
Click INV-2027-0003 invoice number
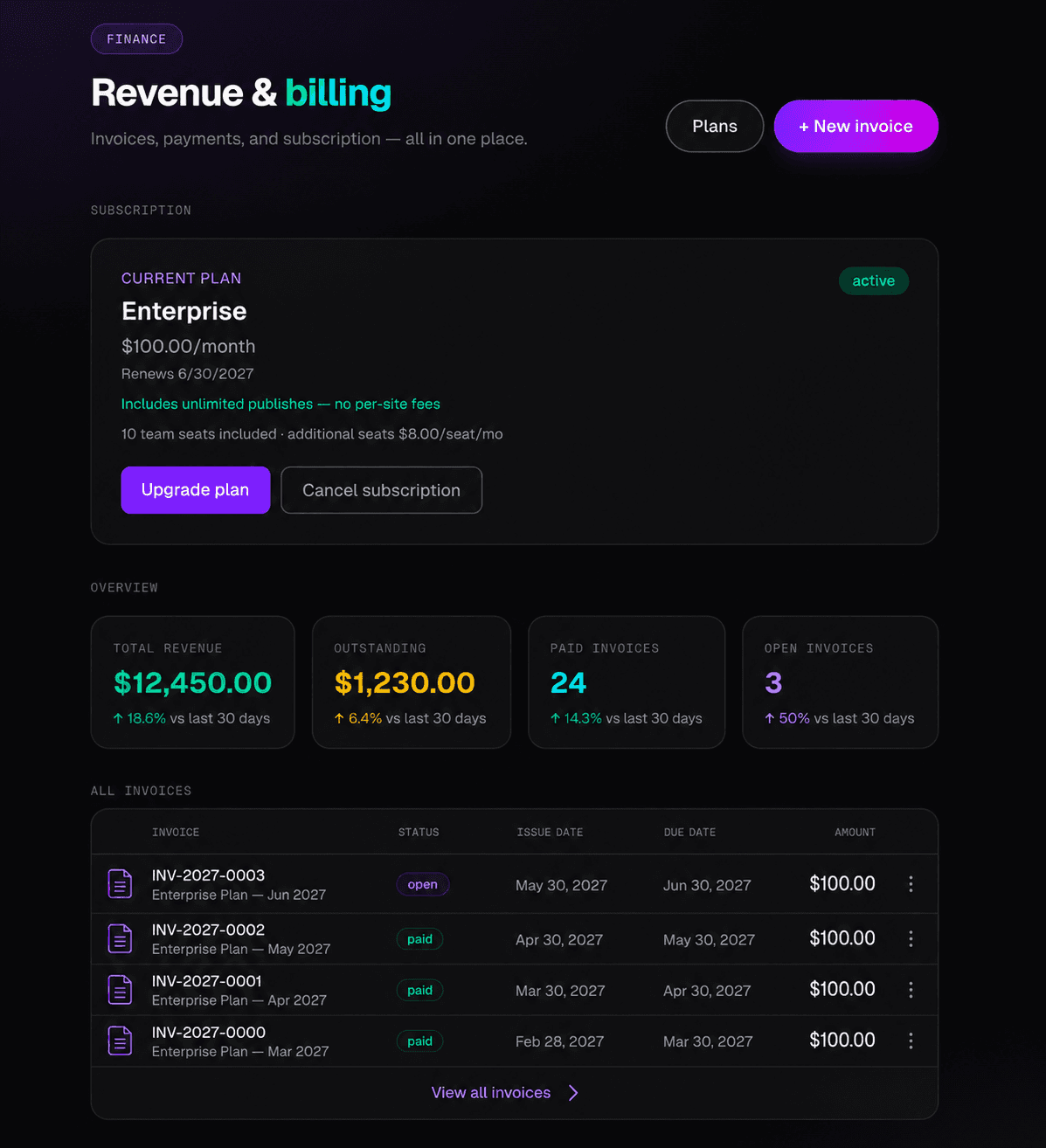208,875
